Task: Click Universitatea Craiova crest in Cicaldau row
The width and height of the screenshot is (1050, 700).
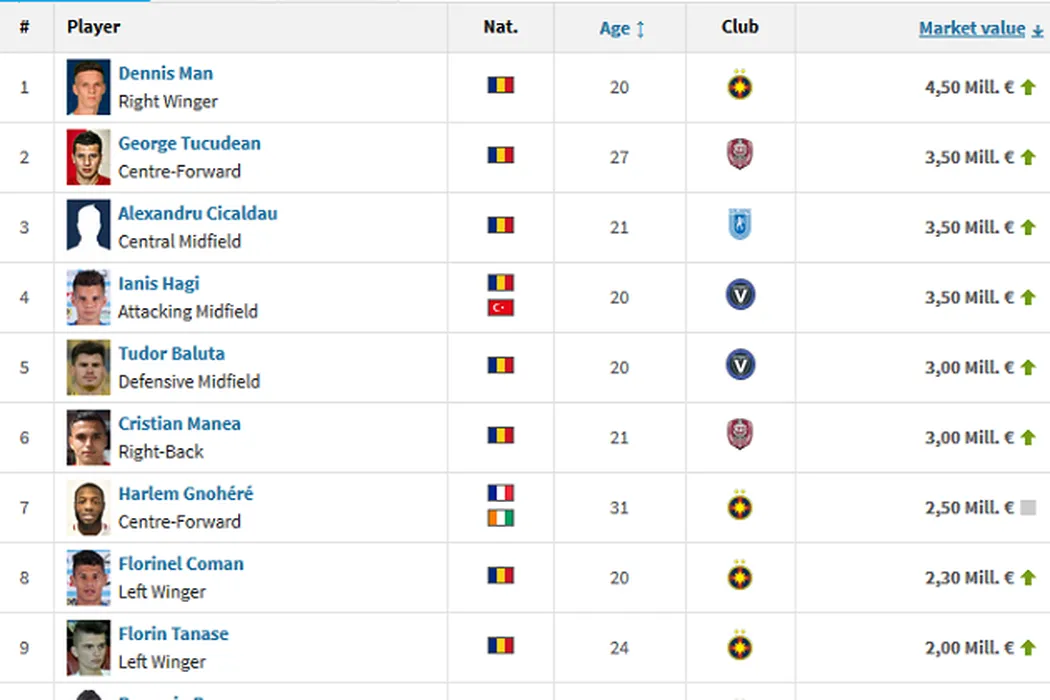Action: pos(740,226)
